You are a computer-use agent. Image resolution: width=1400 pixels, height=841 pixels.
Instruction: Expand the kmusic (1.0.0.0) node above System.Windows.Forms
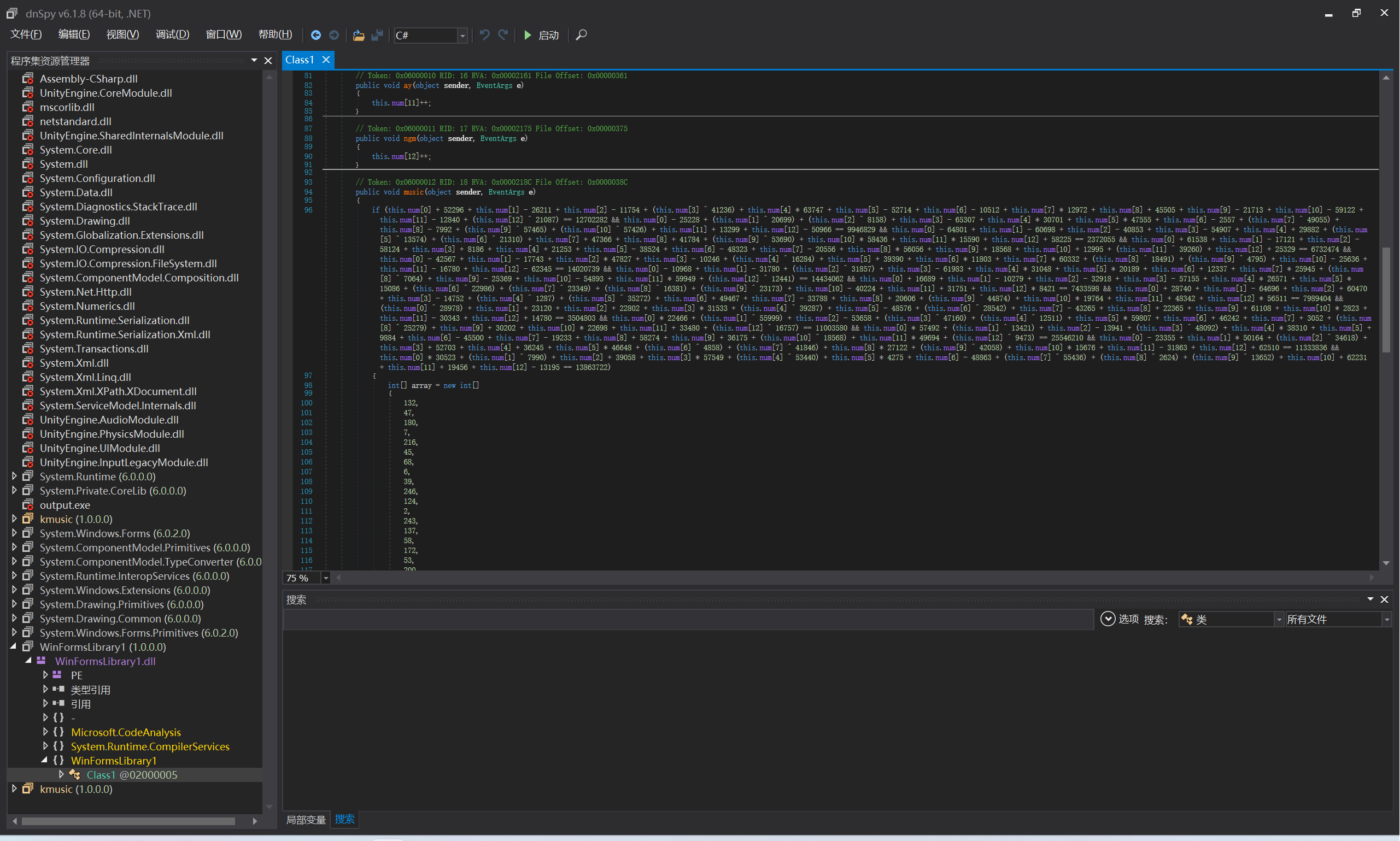click(x=14, y=519)
